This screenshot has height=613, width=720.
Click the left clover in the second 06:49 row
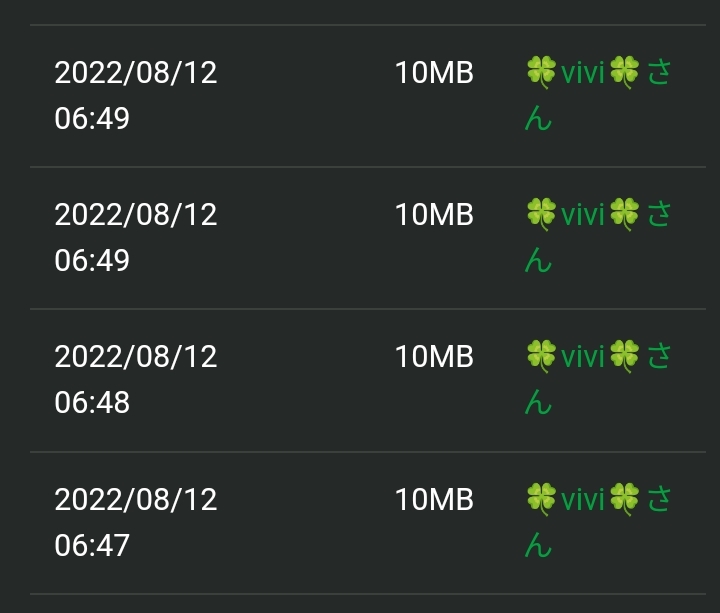tap(541, 214)
